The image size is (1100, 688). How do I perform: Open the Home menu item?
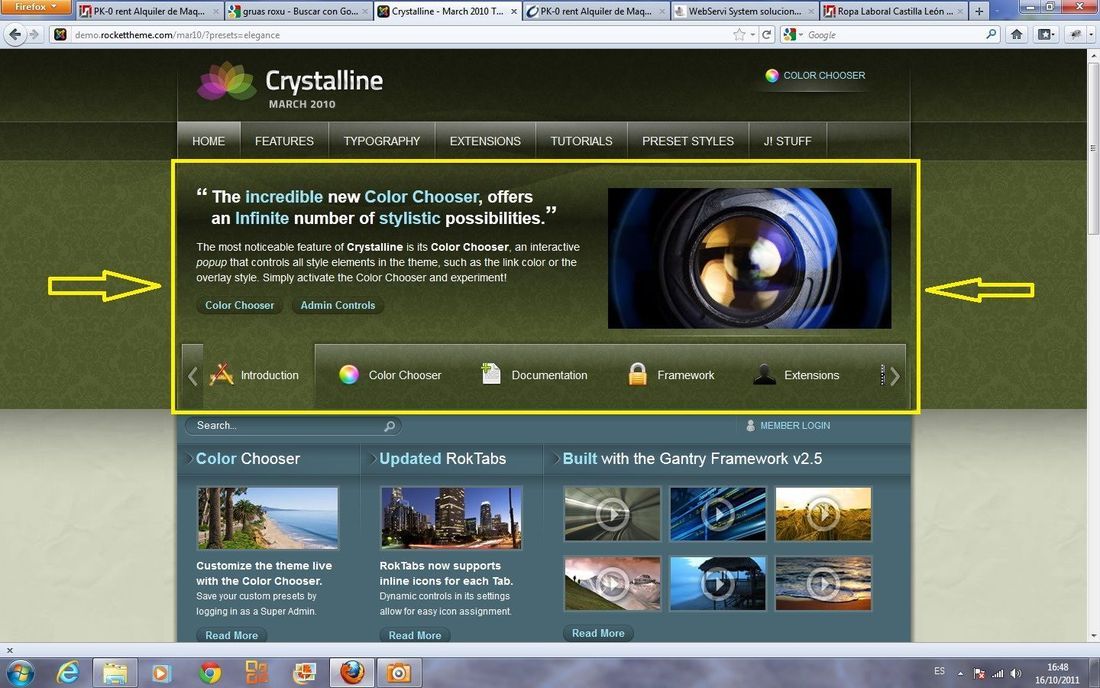click(x=208, y=141)
